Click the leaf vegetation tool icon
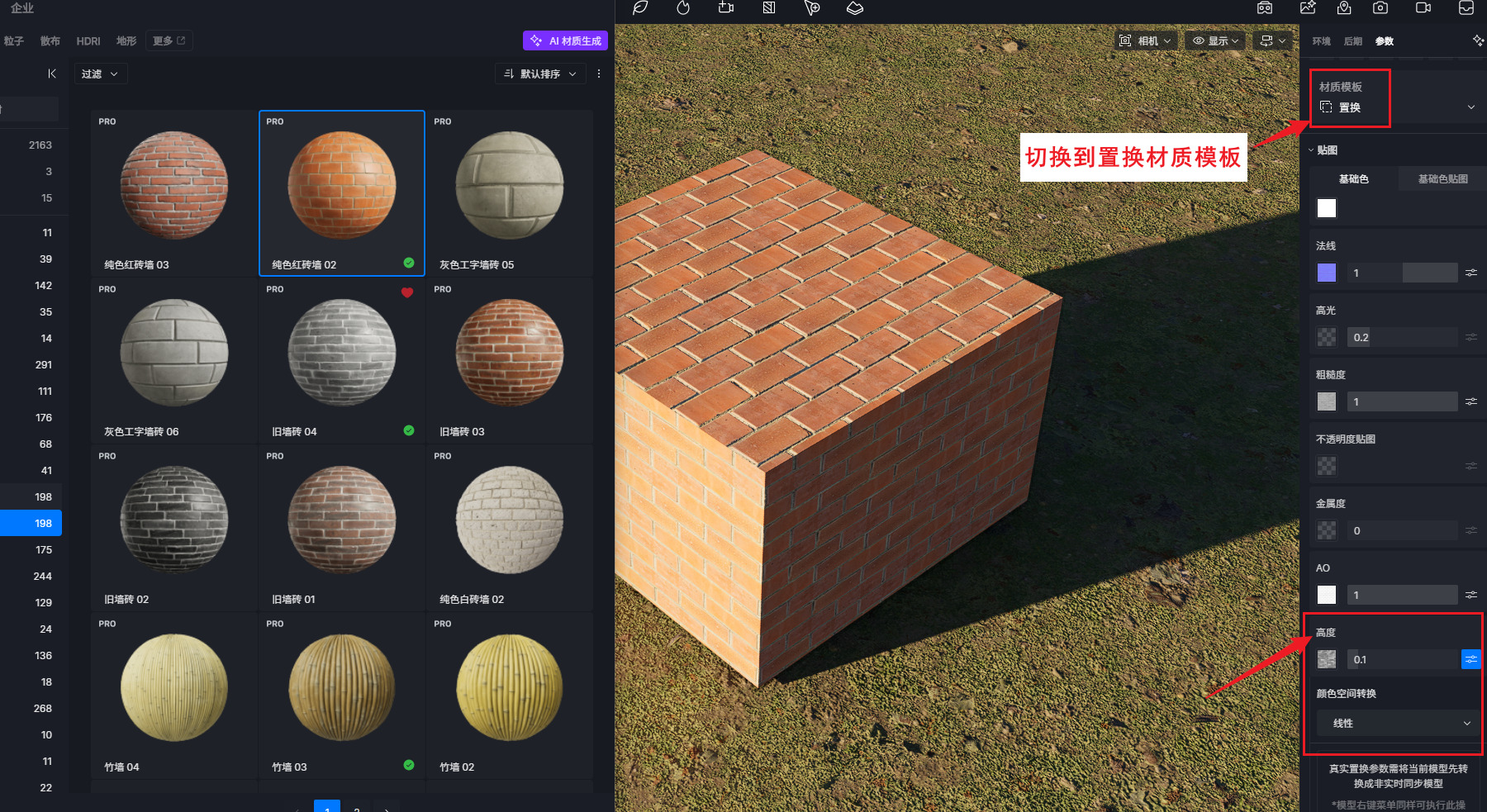1487x812 pixels. coord(640,8)
